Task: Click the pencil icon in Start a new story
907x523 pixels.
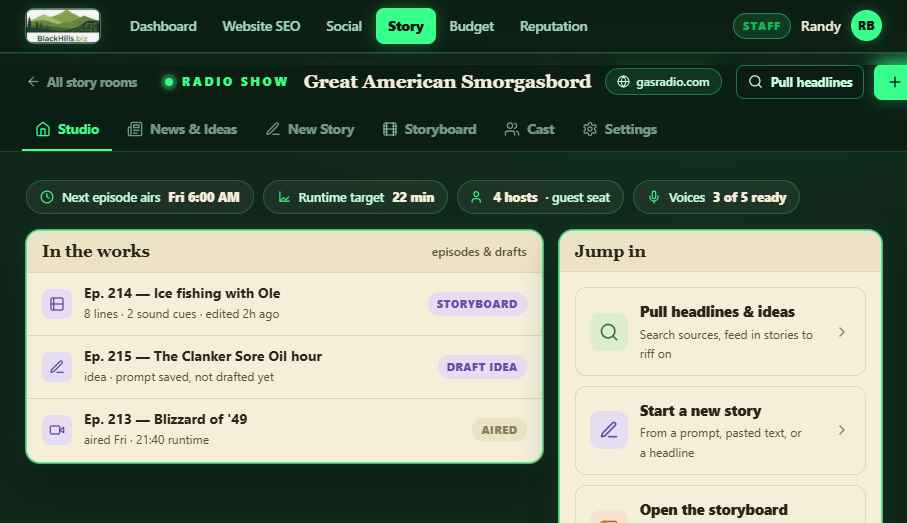Action: (x=609, y=430)
